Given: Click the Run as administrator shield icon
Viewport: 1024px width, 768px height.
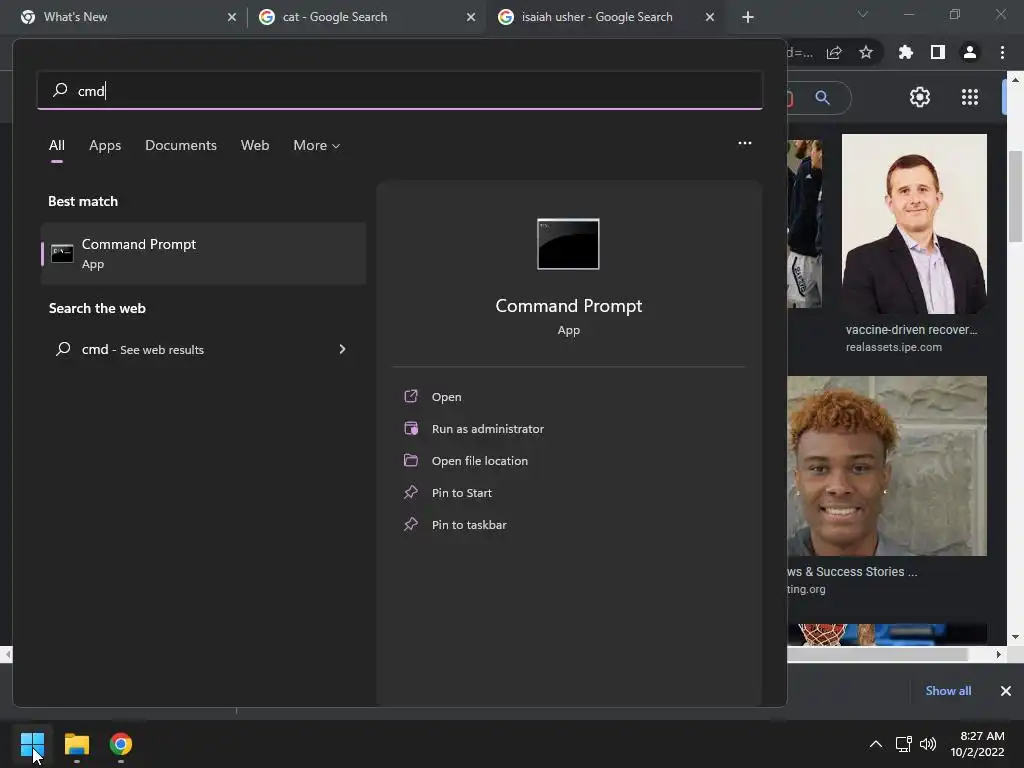Looking at the screenshot, I should (x=411, y=428).
